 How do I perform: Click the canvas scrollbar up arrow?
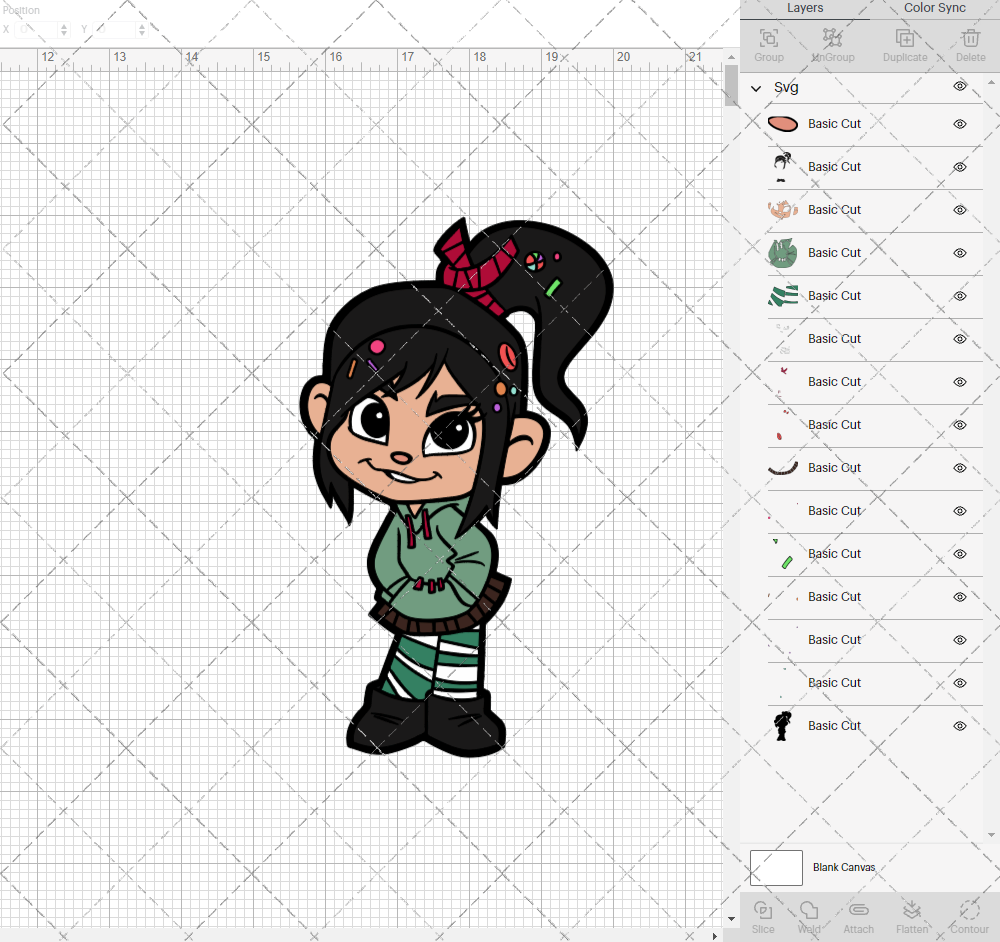(731, 57)
